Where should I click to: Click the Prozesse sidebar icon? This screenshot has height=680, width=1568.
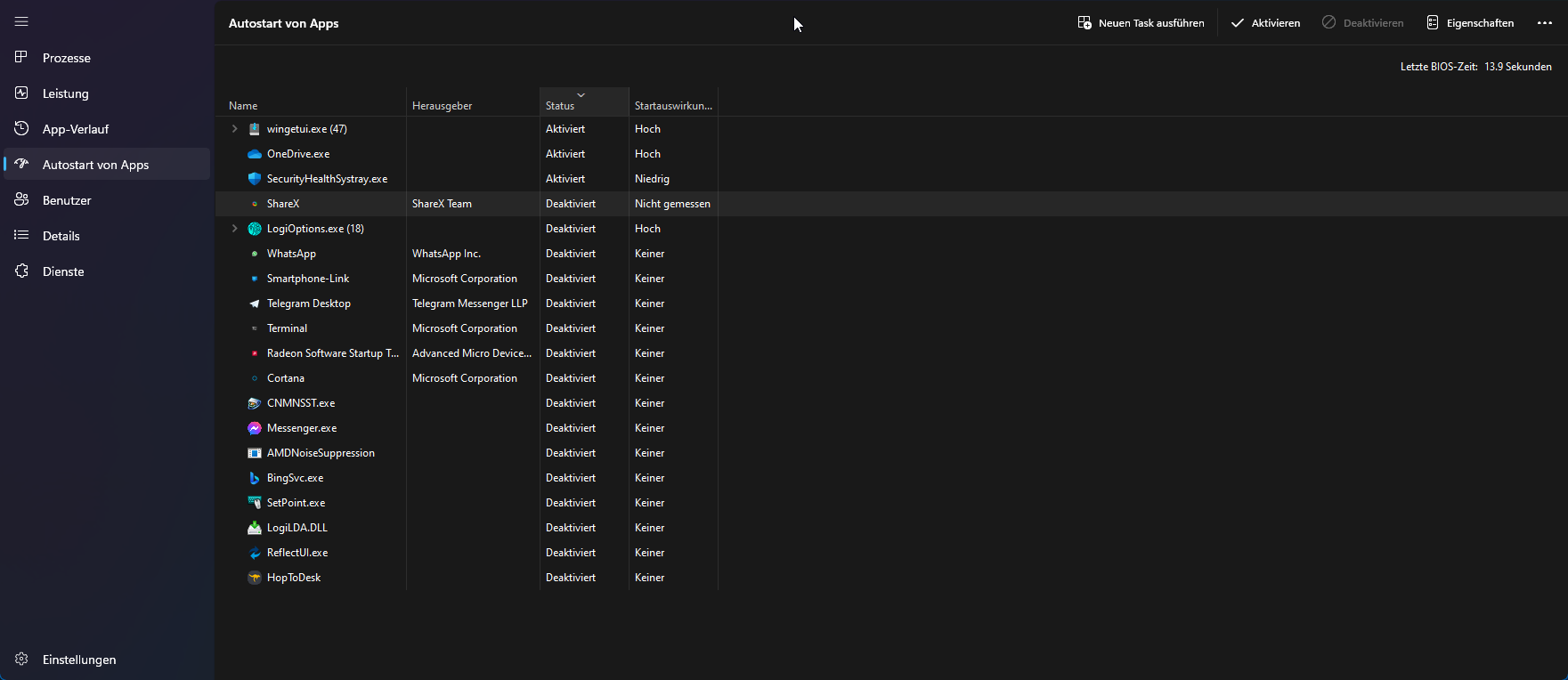point(21,57)
